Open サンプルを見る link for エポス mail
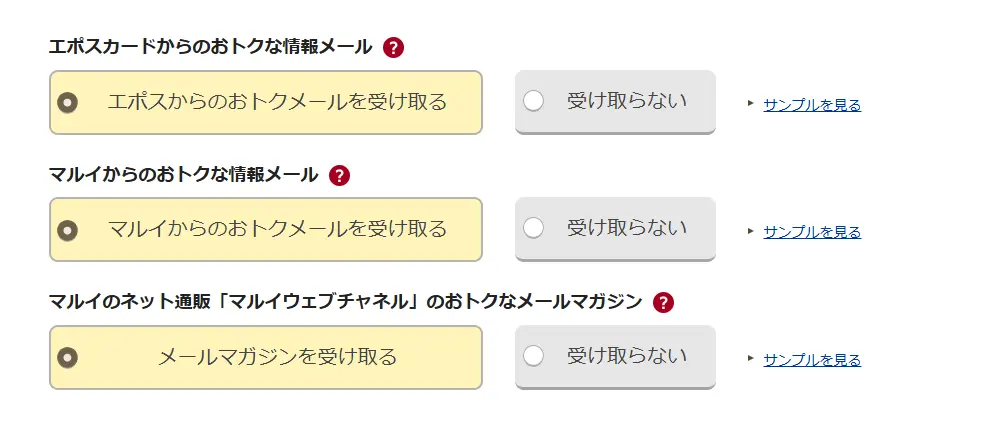The image size is (1000, 430). pyautogui.click(x=812, y=104)
